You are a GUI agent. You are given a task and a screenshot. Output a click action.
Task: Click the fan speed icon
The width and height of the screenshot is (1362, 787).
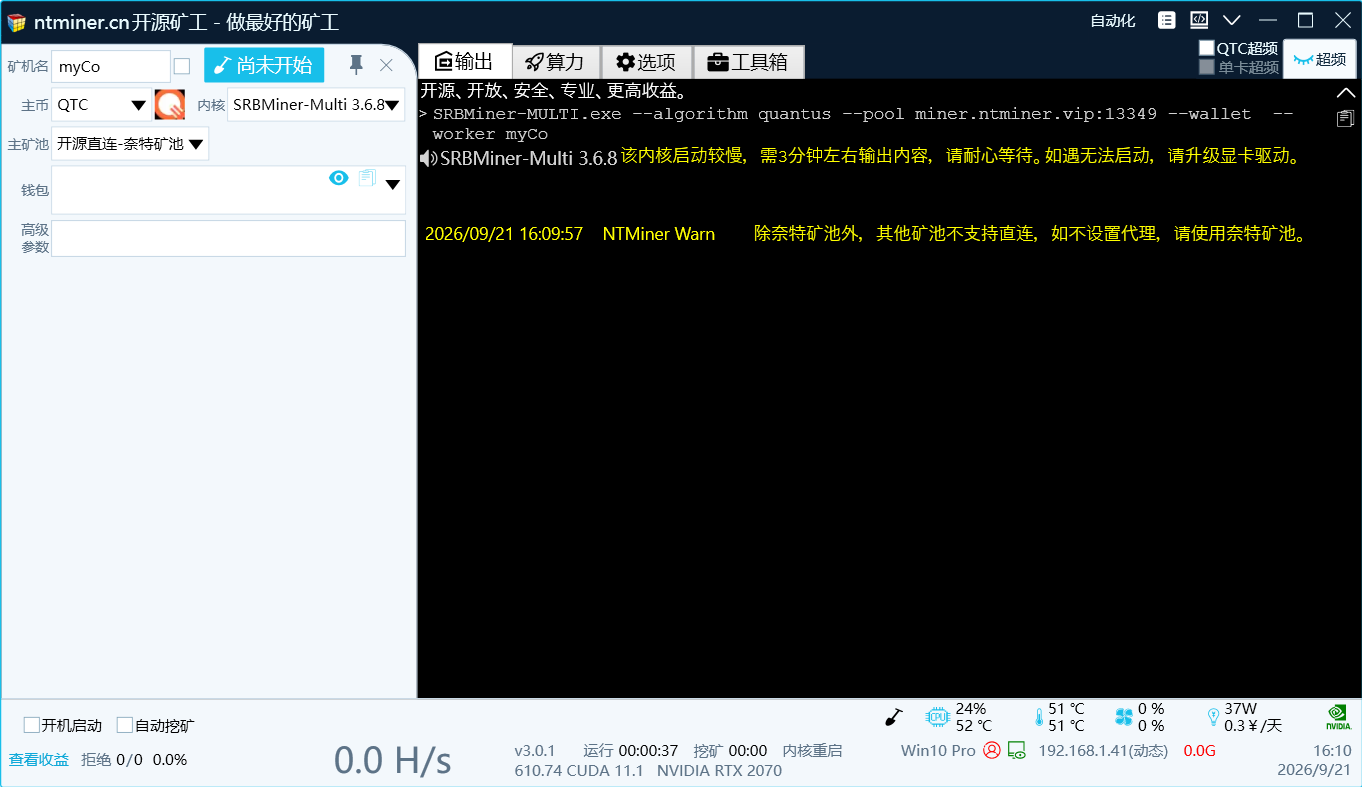click(x=1123, y=717)
